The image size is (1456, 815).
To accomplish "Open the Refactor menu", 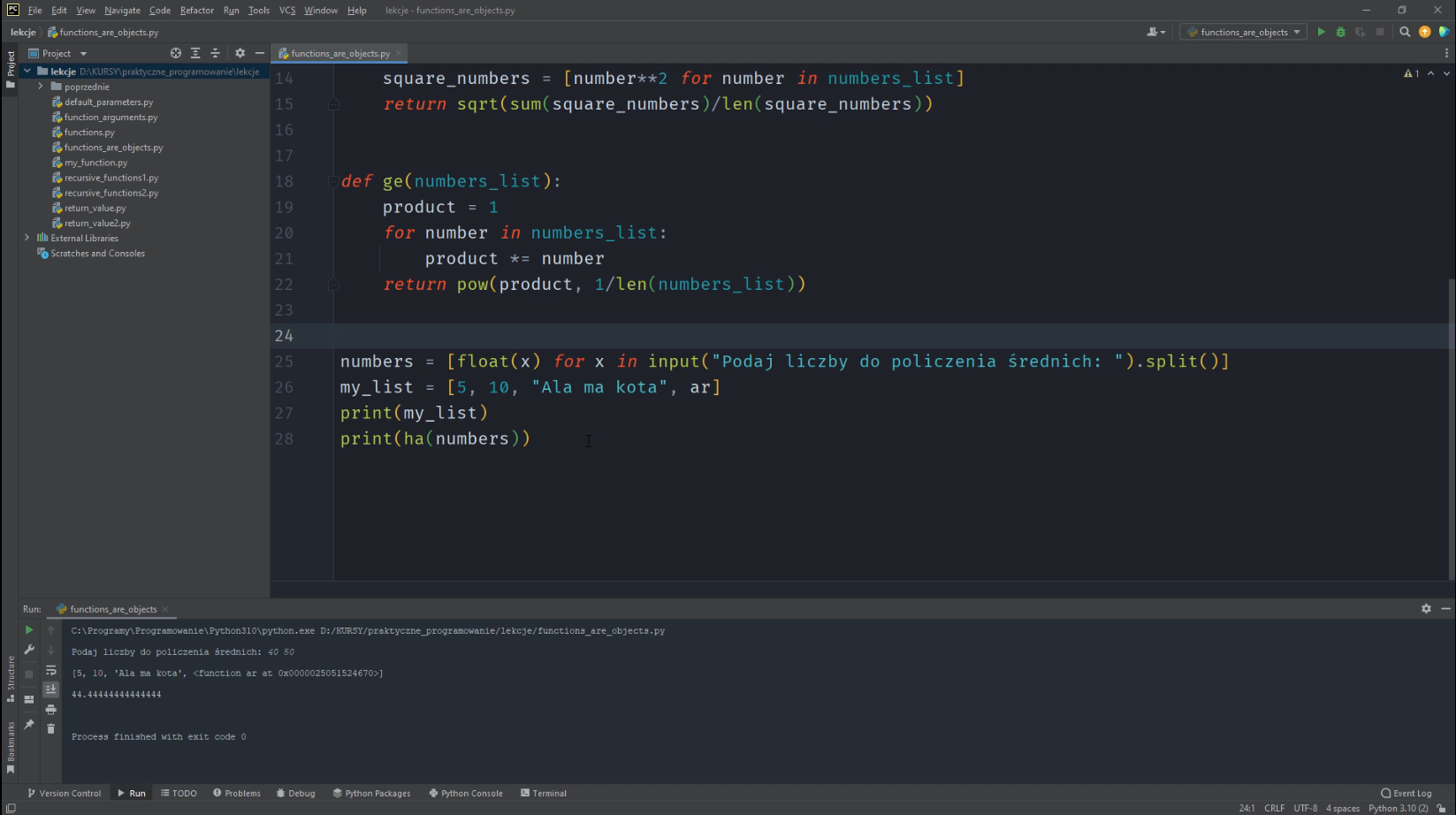I will click(x=196, y=11).
